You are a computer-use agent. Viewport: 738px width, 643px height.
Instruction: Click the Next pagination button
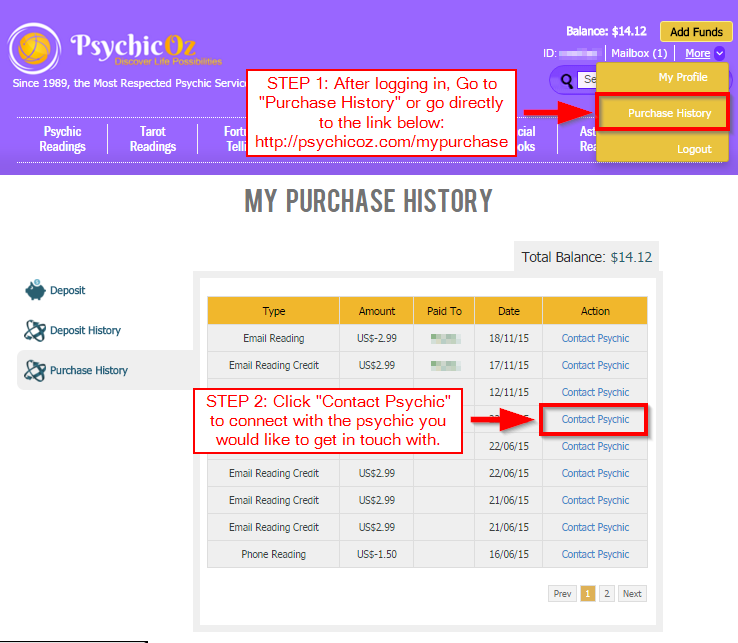pyautogui.click(x=632, y=594)
